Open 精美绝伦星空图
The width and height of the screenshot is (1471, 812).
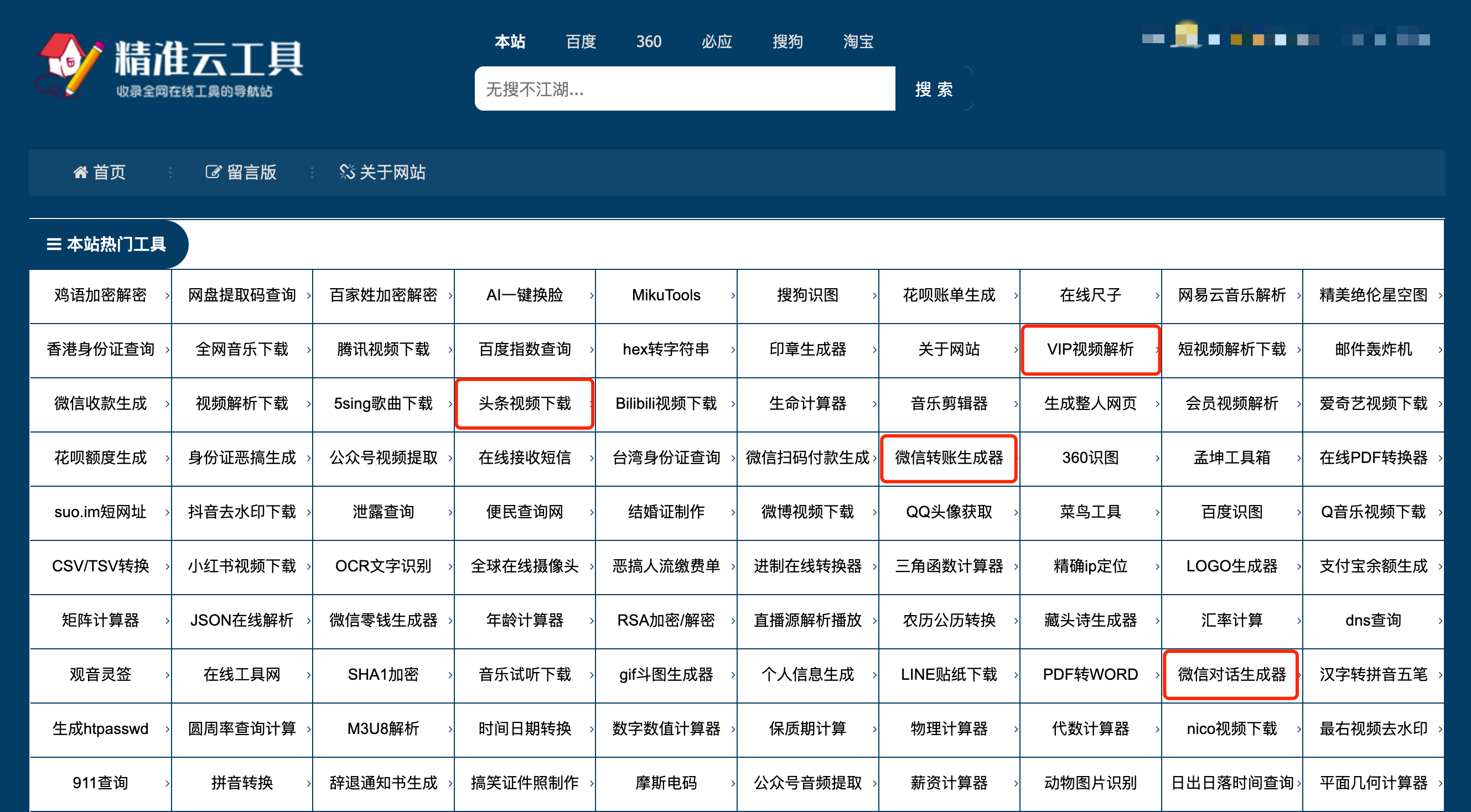(1374, 295)
